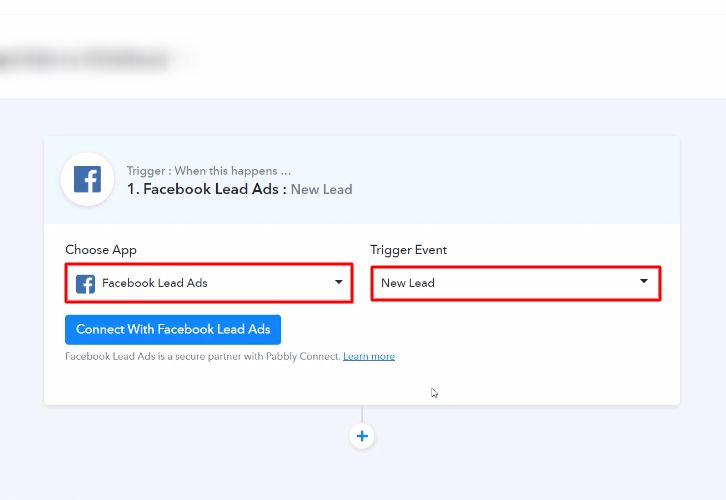Screen dimensions: 726x500
Task: Open the Learn more link
Action: [368, 356]
